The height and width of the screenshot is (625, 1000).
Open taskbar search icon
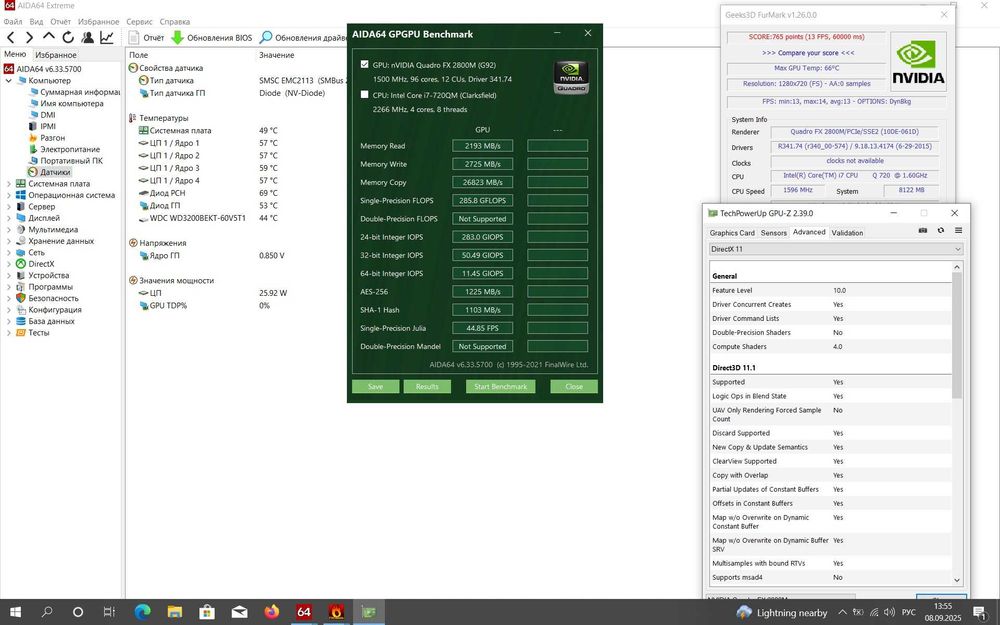(47, 612)
